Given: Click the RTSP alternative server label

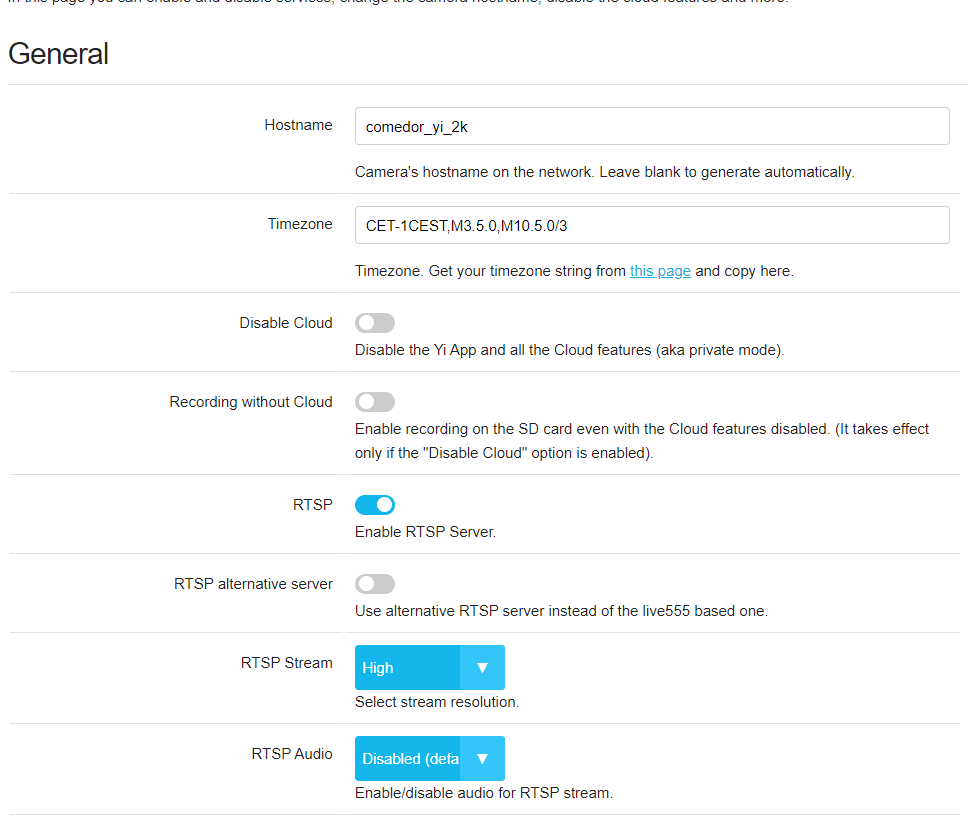Looking at the screenshot, I should [253, 584].
